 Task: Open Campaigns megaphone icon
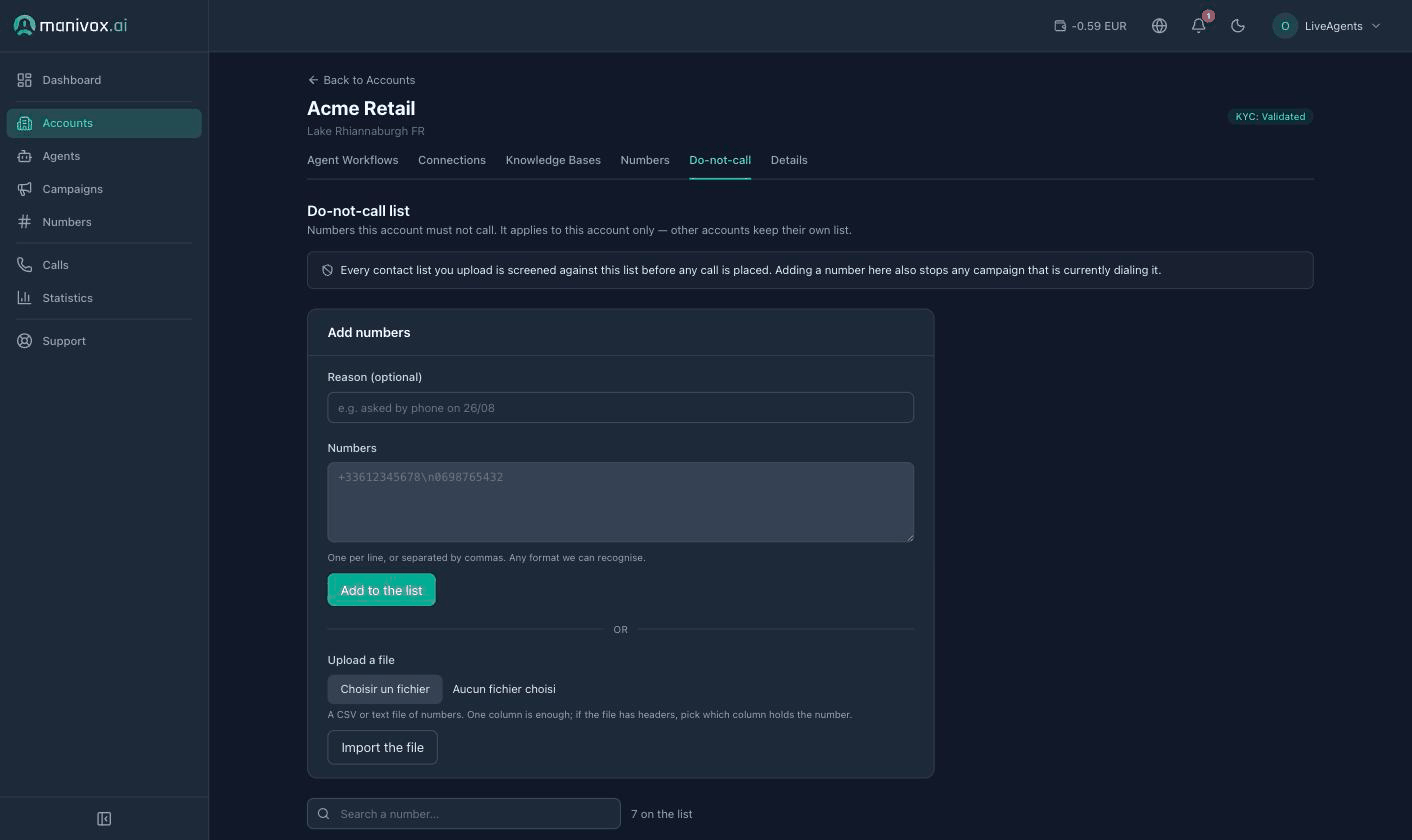coord(24,189)
